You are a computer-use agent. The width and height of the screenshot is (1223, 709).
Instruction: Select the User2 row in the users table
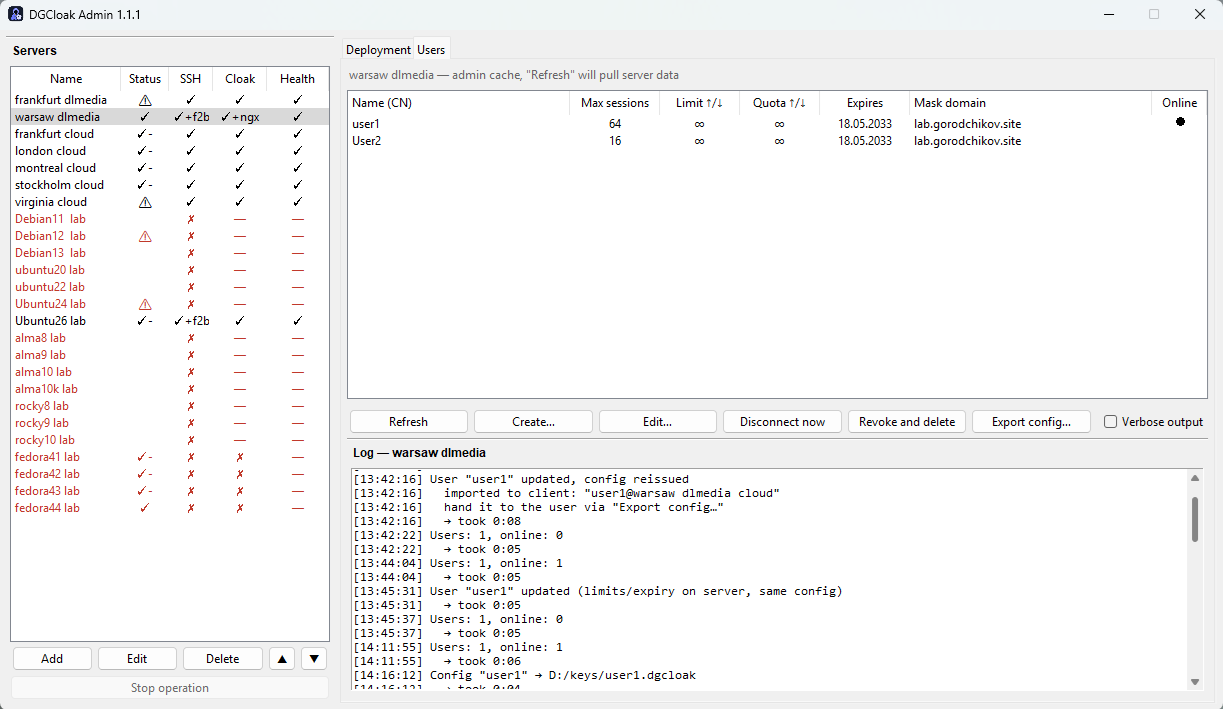[x=777, y=141]
